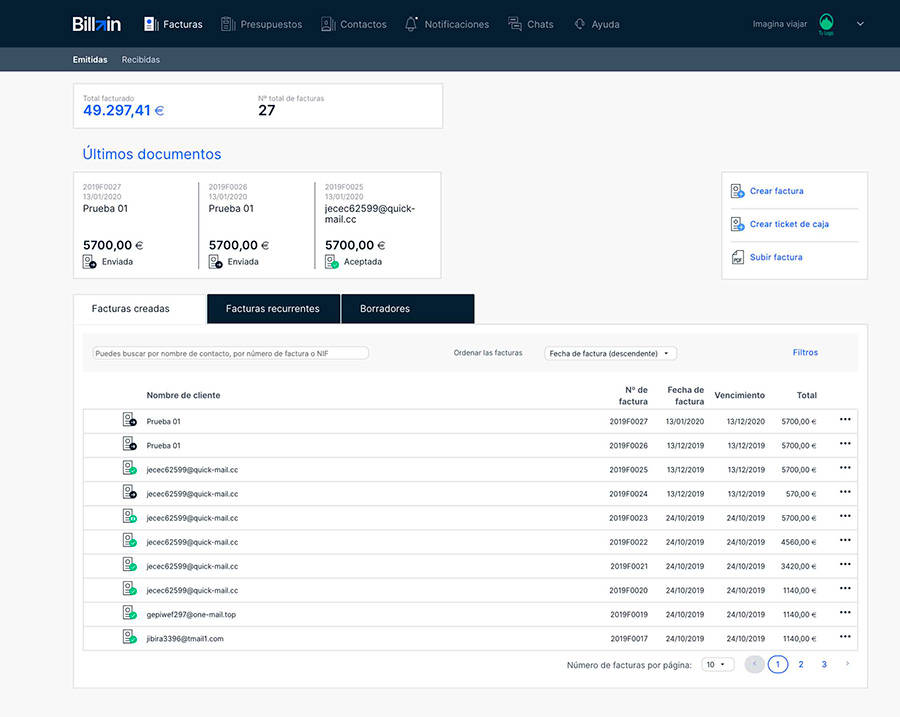This screenshot has height=717, width=900.
Task: Open the Fecha de factura (descendente) sort dropdown
Action: click(x=611, y=353)
